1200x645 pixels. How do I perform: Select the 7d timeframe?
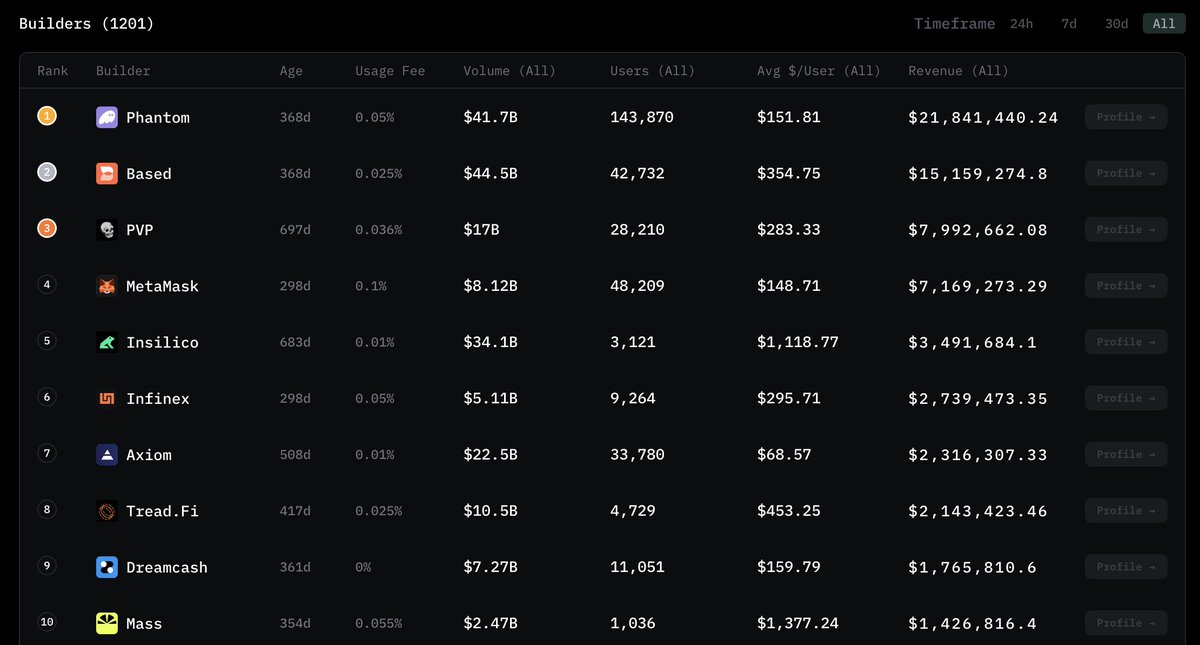[1069, 23]
